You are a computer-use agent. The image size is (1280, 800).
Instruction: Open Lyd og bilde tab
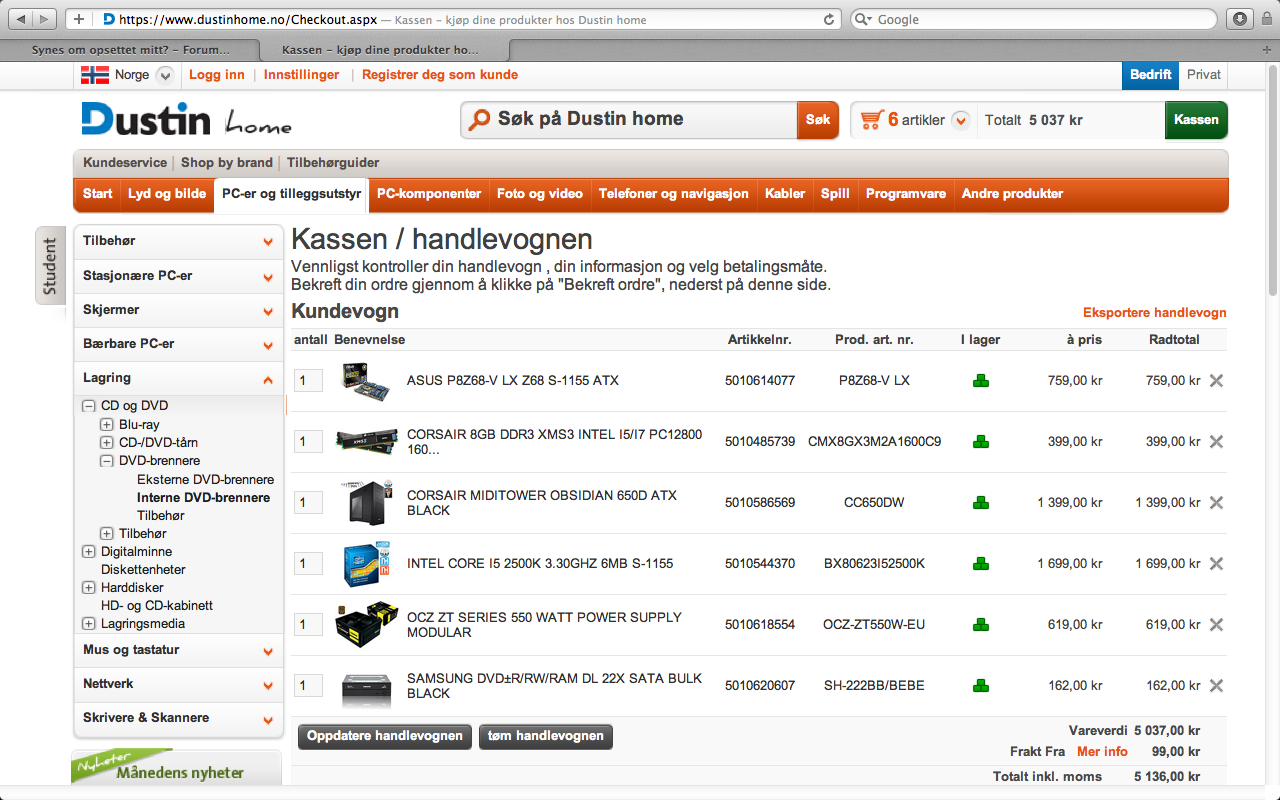pos(167,194)
